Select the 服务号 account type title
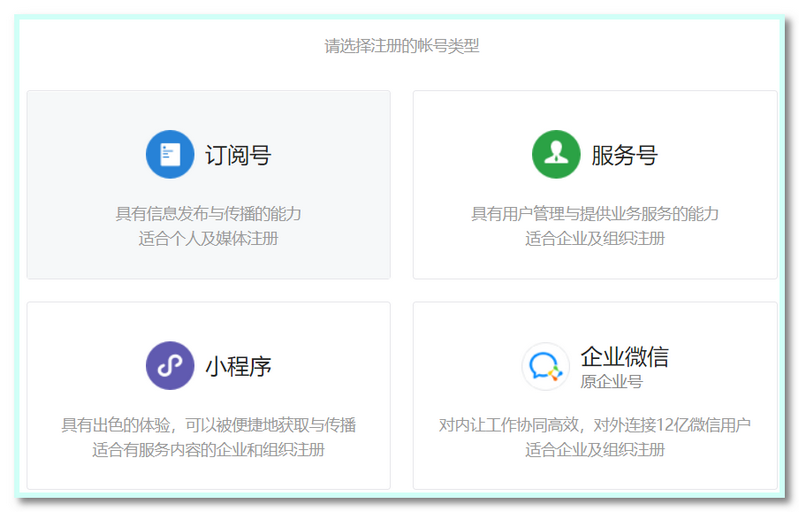Image resolution: width=799 pixels, height=512 pixels. pos(624,155)
